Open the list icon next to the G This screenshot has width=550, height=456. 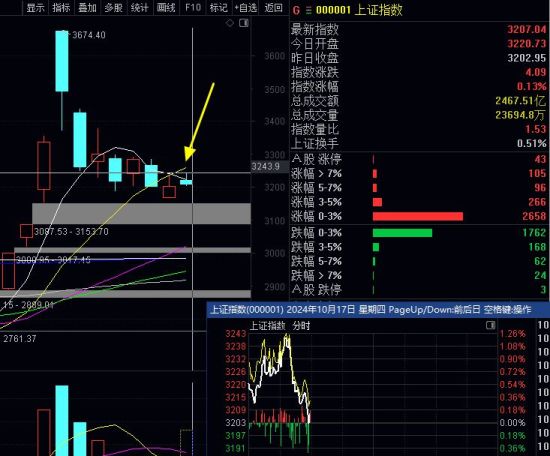point(309,11)
